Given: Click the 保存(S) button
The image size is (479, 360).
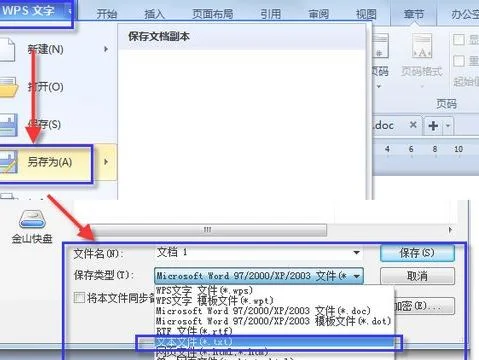Looking at the screenshot, I should 417,253.
